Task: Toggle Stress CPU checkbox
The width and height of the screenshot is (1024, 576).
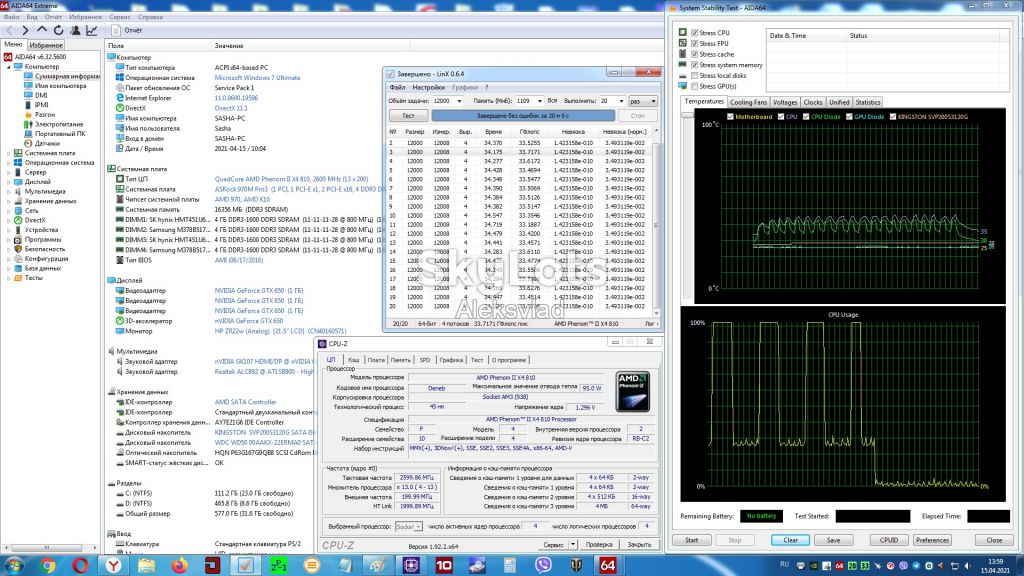Action: (695, 33)
